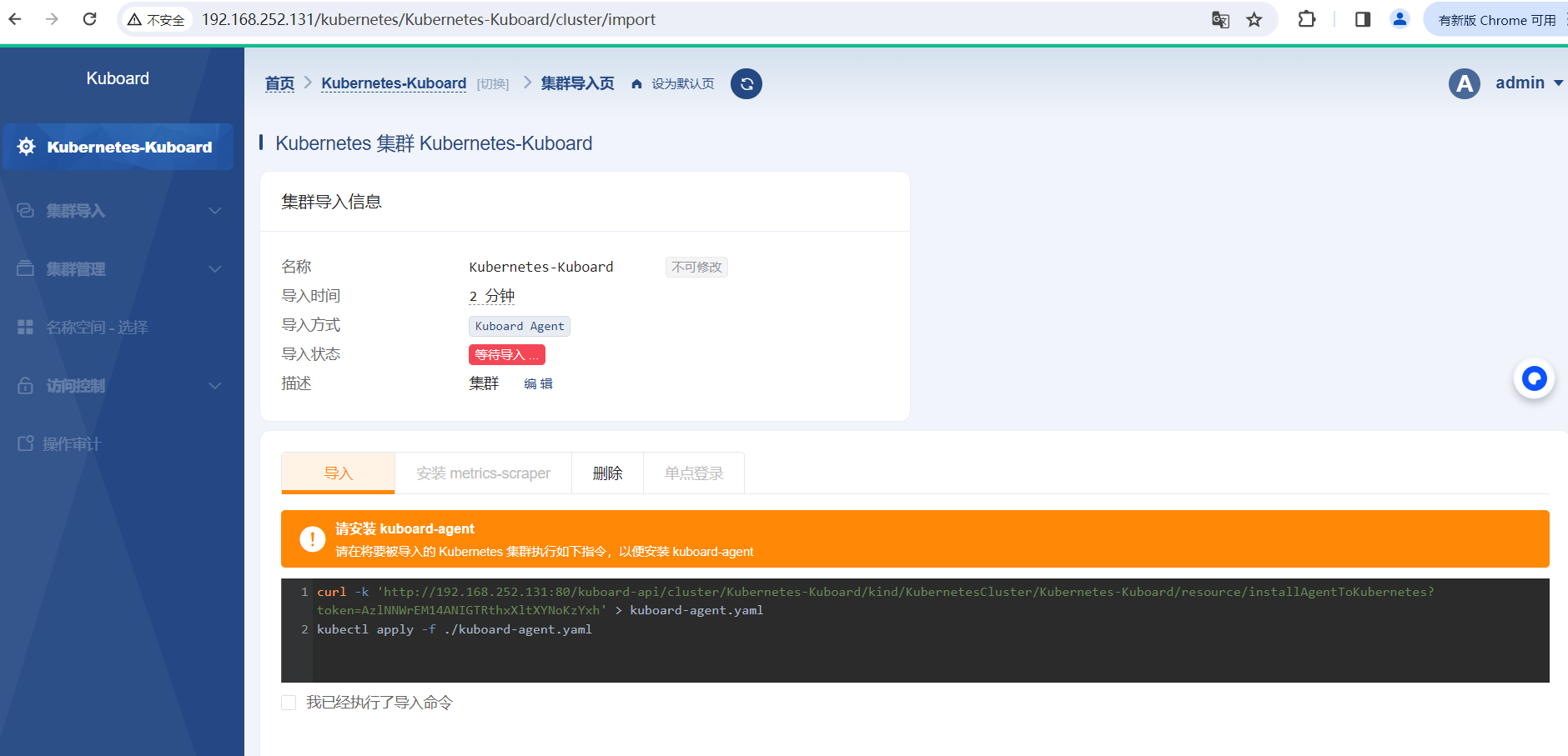
Task: Click the not-secure warning icon in address bar
Action: tap(134, 20)
